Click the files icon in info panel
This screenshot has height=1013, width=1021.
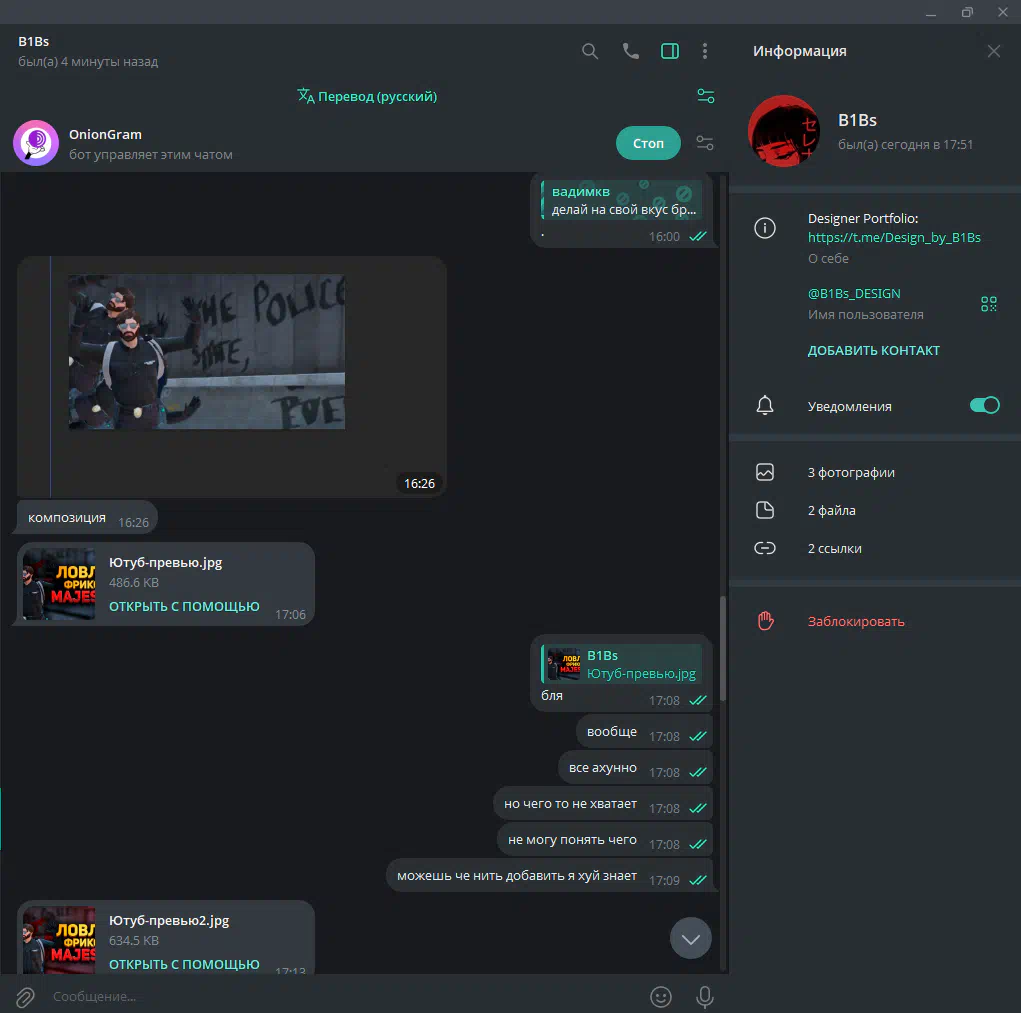764,510
